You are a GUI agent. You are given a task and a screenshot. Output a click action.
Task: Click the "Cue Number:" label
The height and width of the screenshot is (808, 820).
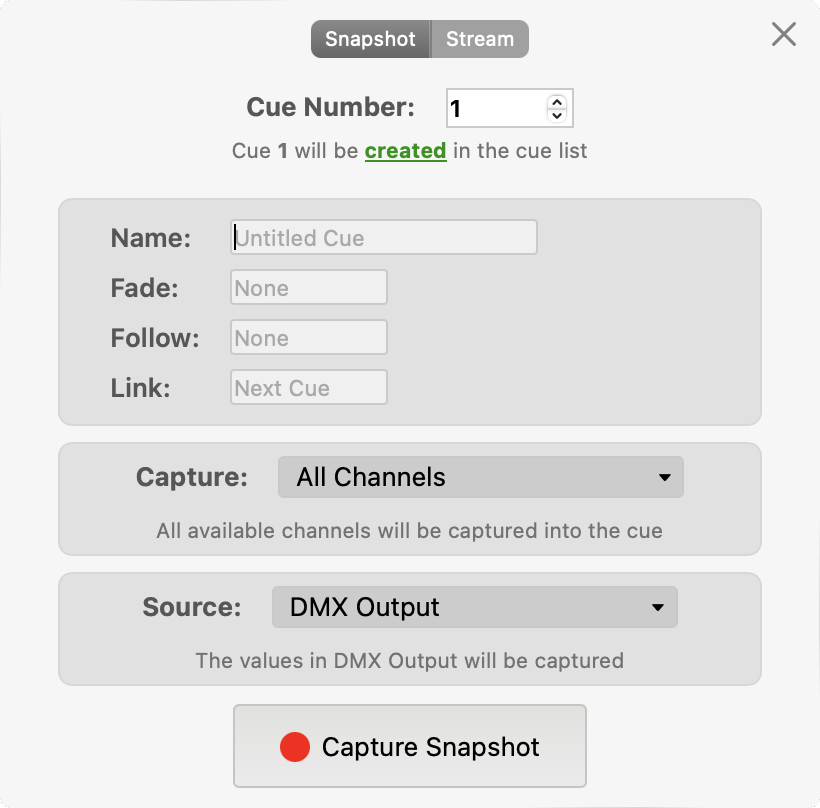[x=330, y=108]
